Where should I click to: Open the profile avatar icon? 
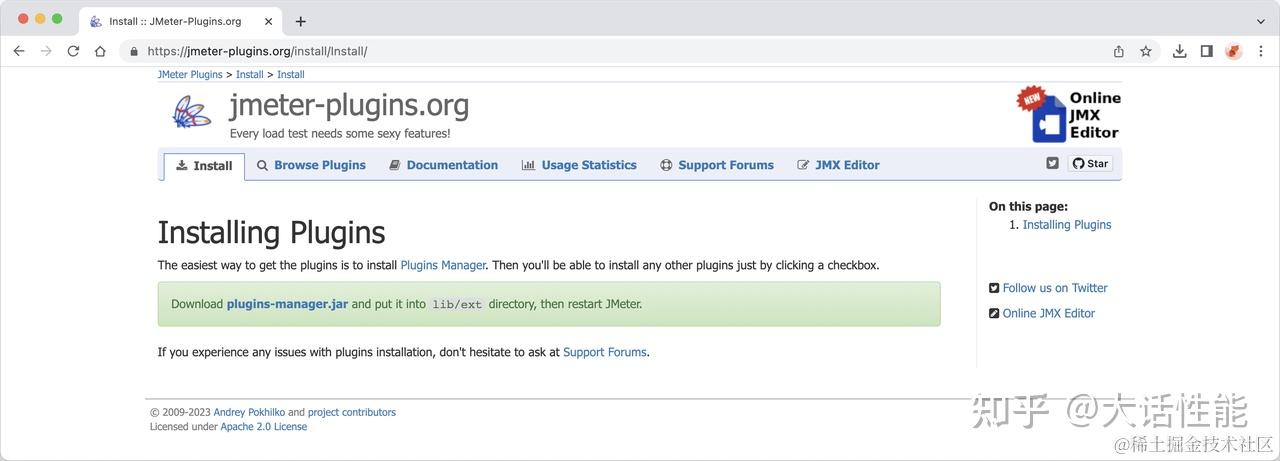click(1234, 51)
